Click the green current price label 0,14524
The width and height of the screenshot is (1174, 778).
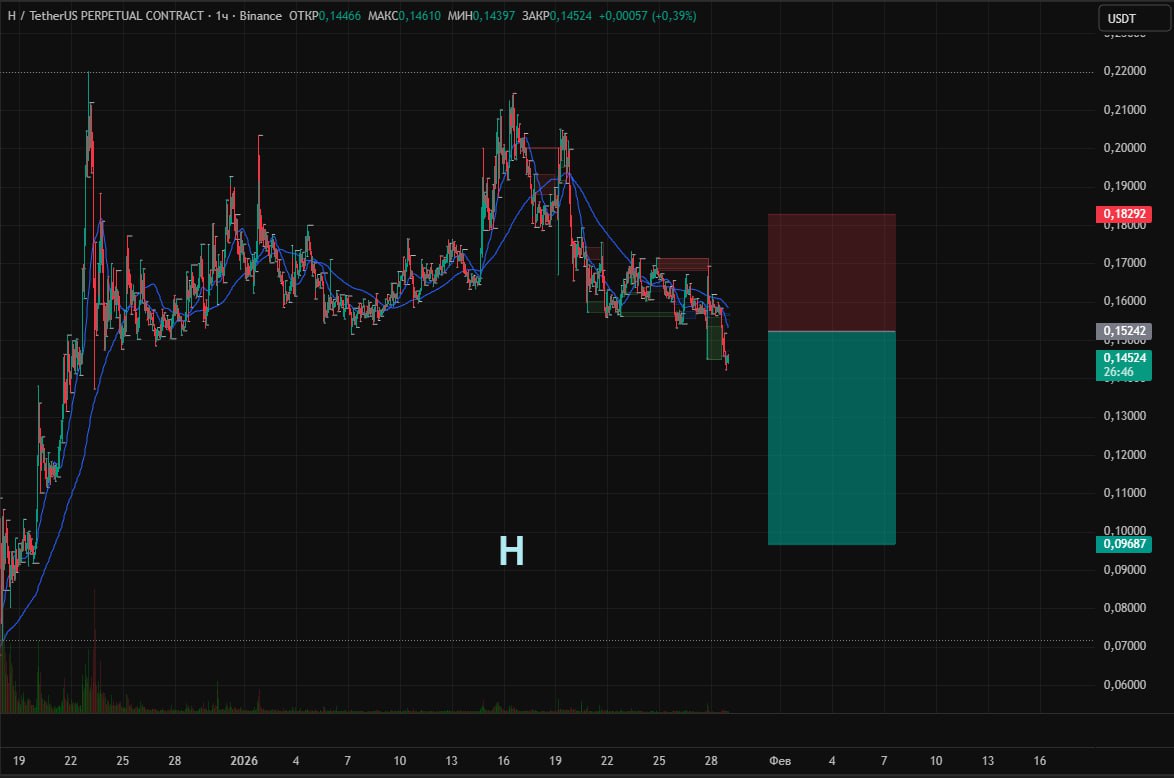pyautogui.click(x=1124, y=357)
